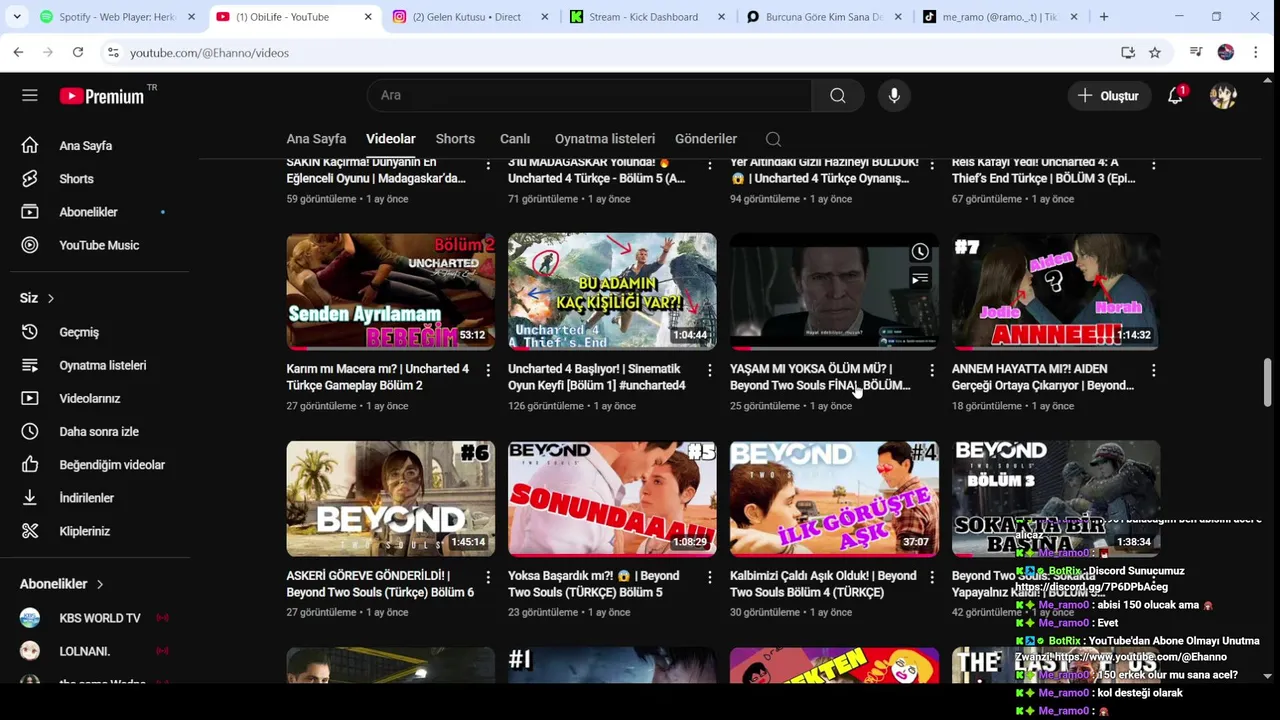Open Klipleriniz in sidebar
The image size is (1280, 720).
click(x=95, y=531)
